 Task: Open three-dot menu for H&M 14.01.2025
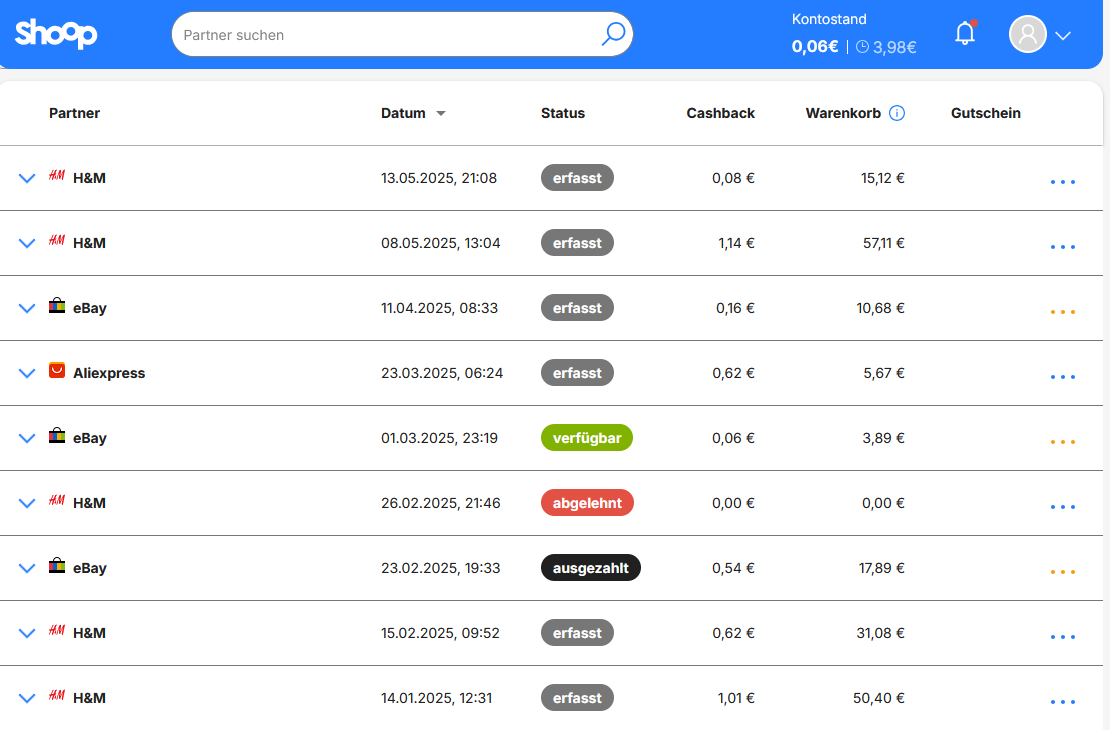[1063, 702]
